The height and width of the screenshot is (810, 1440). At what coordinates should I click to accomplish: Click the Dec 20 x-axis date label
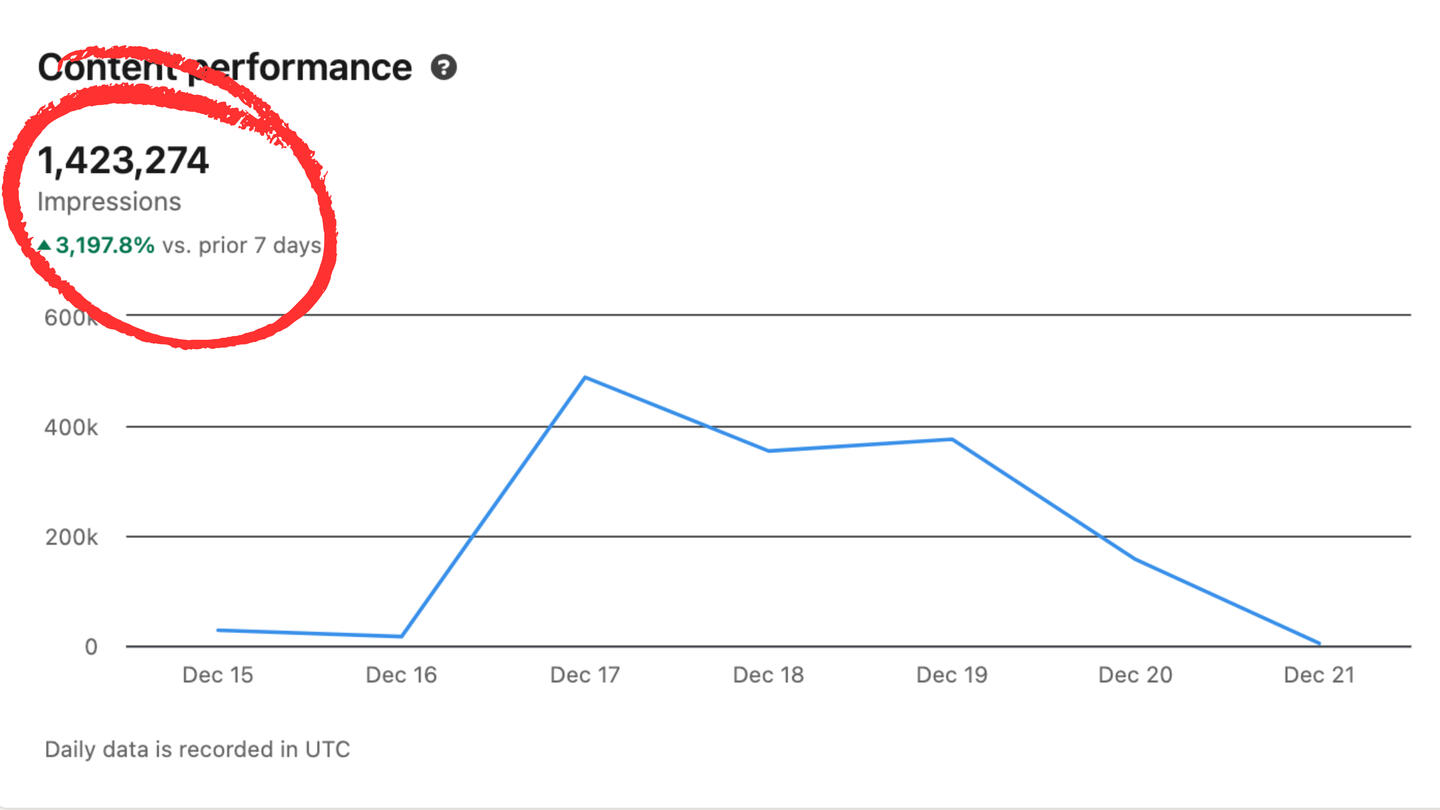[x=1135, y=675]
